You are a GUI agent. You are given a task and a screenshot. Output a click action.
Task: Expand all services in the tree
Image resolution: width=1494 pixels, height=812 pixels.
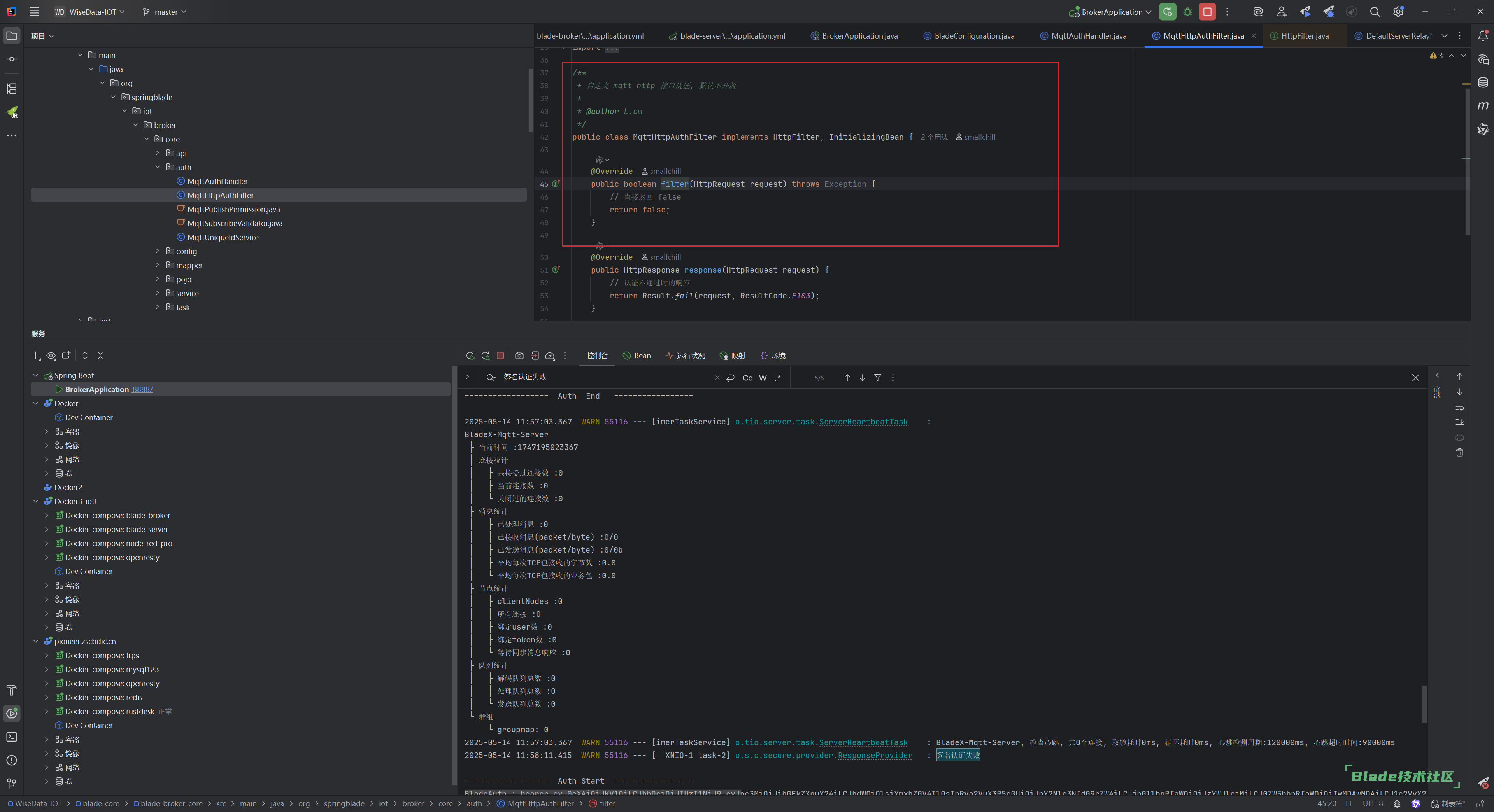pyautogui.click(x=85, y=355)
